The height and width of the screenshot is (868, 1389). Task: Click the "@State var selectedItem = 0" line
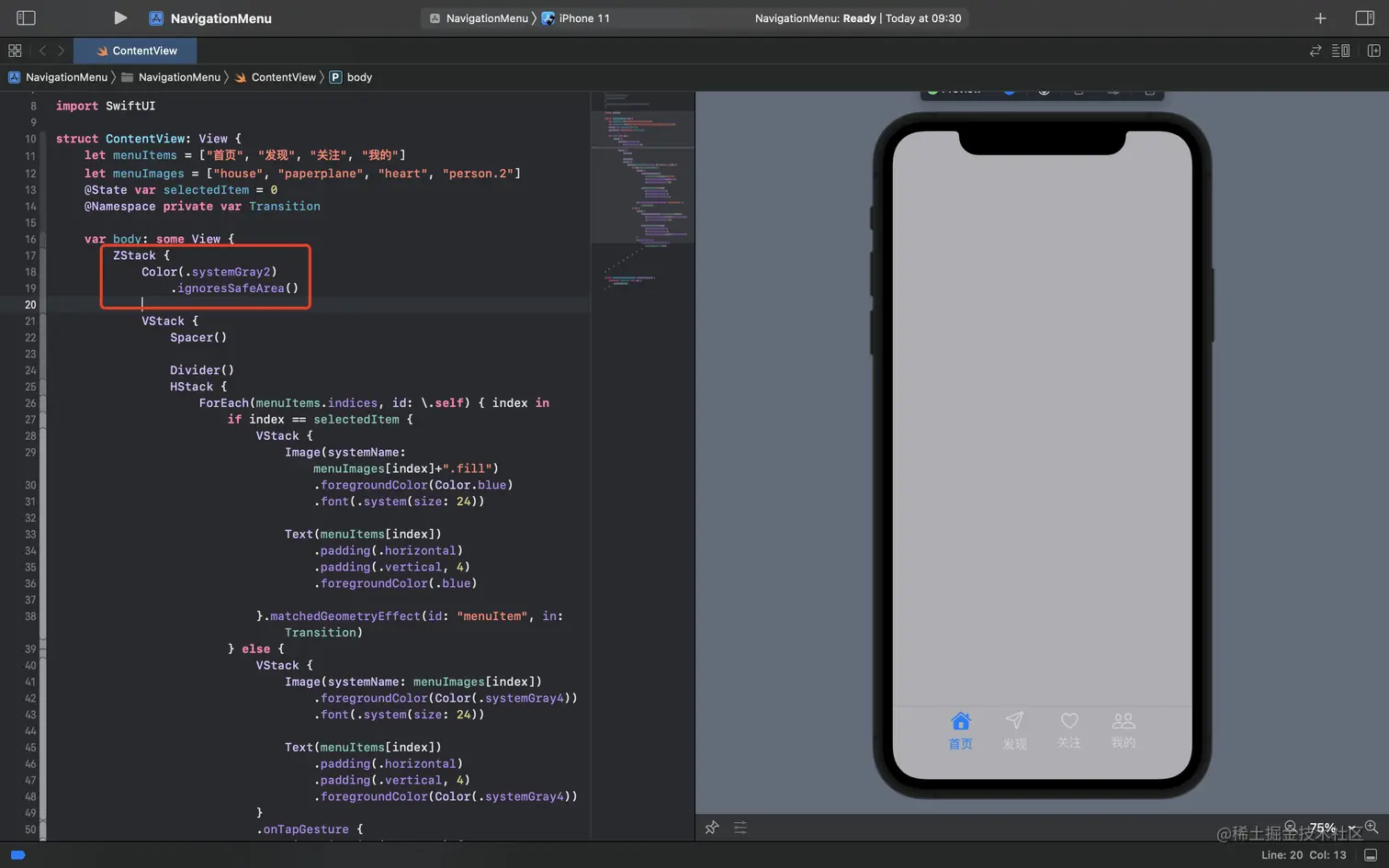tap(181, 190)
